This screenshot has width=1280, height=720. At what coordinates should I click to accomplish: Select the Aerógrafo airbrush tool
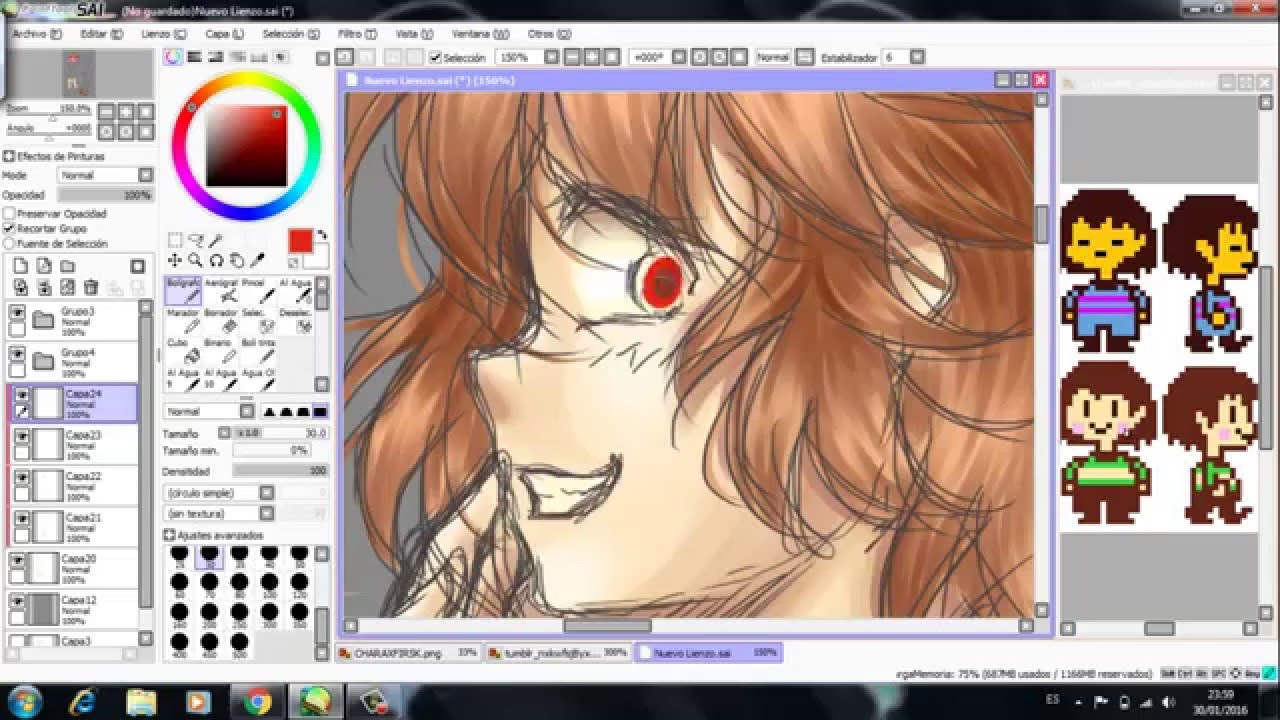(x=221, y=291)
